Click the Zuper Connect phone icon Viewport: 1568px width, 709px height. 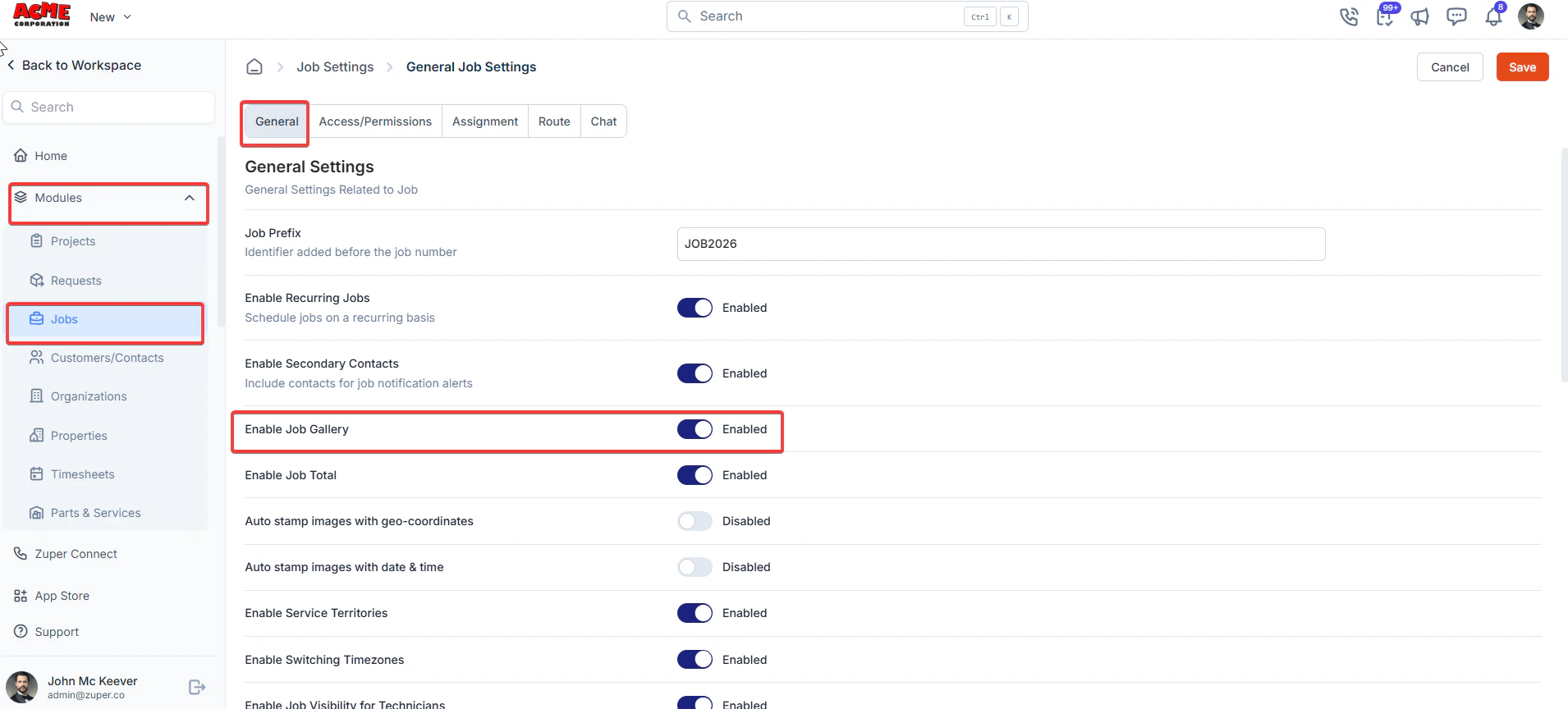(21, 553)
